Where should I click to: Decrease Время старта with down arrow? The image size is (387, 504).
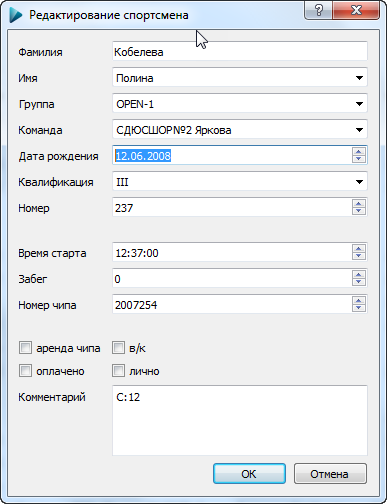pyautogui.click(x=359, y=256)
